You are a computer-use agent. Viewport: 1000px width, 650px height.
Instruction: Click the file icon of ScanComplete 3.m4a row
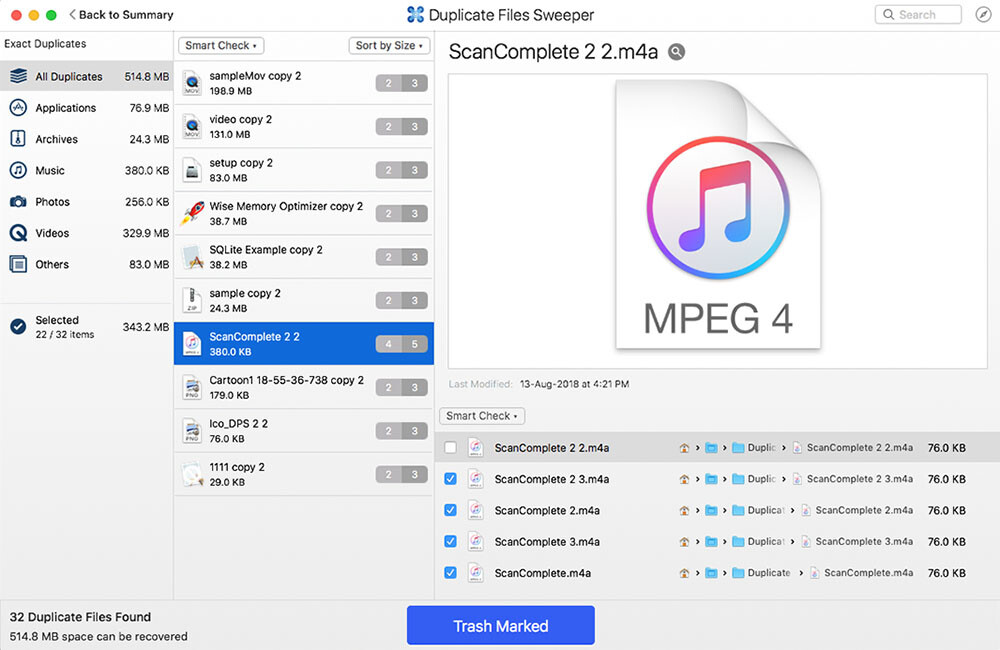[x=476, y=542]
